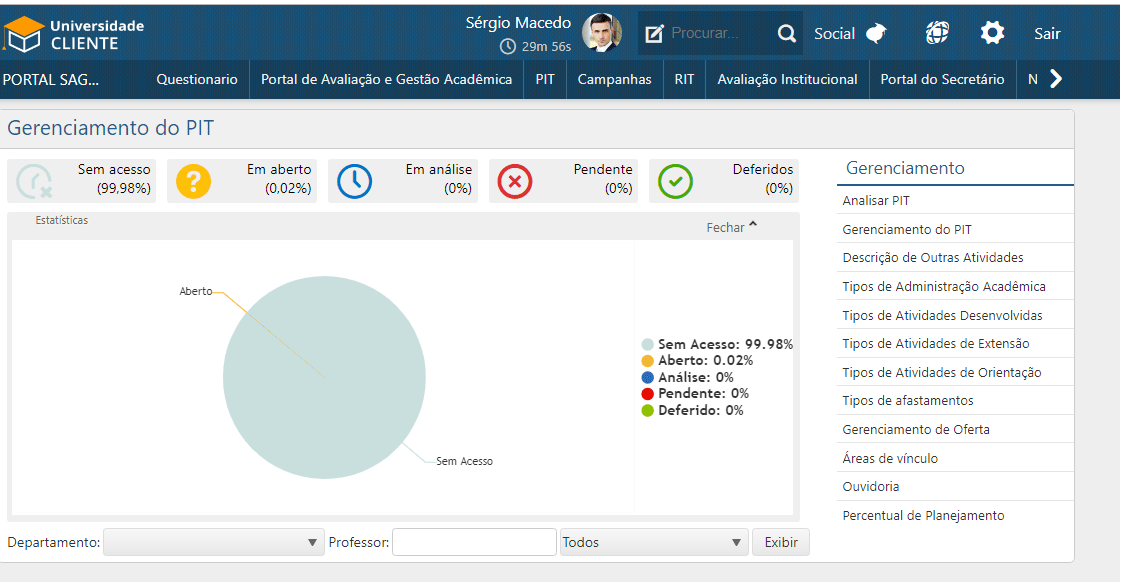This screenshot has width=1122, height=586.
Task: Open the Campanhas menu item
Action: (614, 79)
